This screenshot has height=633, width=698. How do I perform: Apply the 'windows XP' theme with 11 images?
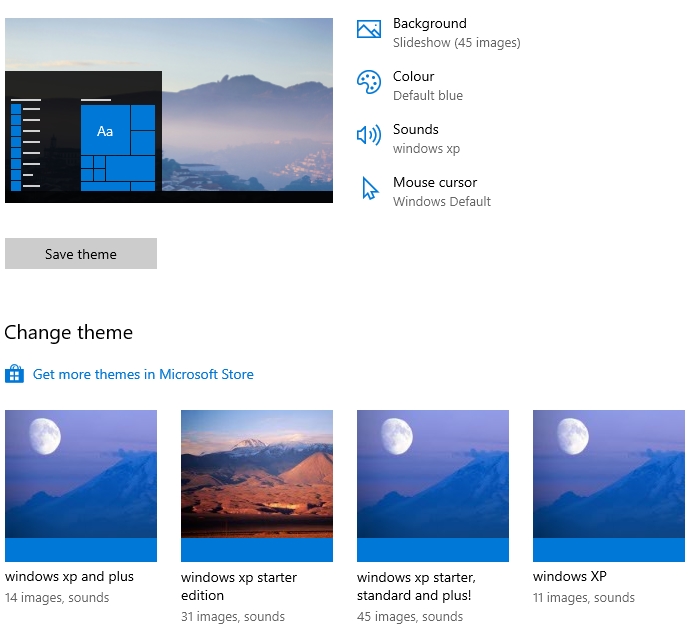pos(609,486)
